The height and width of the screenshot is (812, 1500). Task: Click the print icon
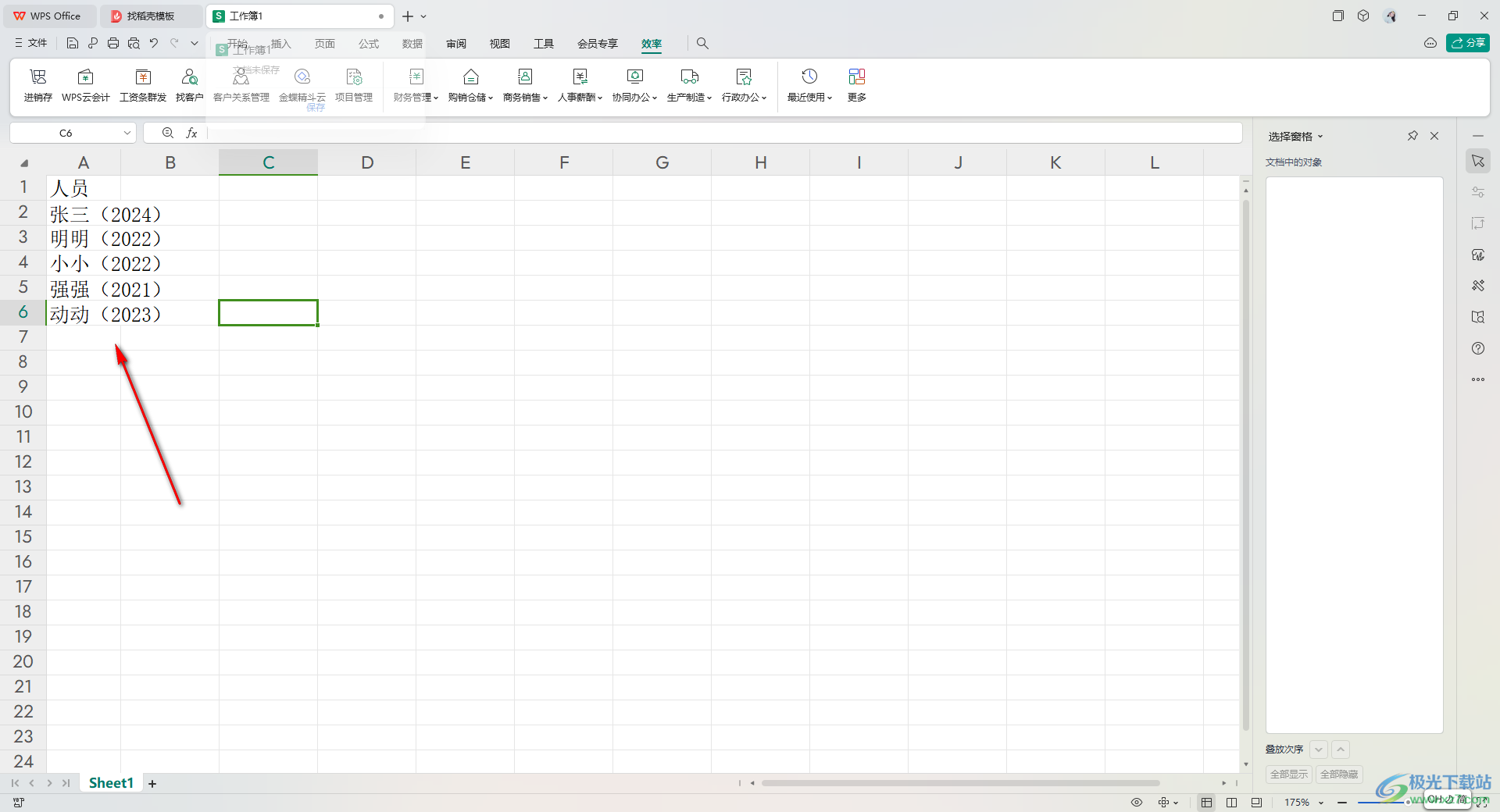click(113, 44)
